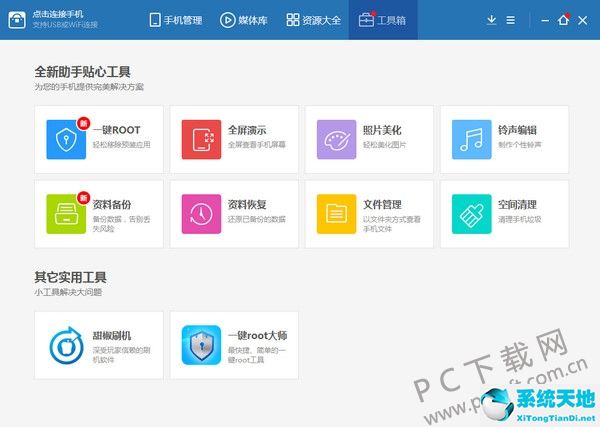Click the 全屏演示 title text
The width and height of the screenshot is (600, 427).
pos(247,130)
